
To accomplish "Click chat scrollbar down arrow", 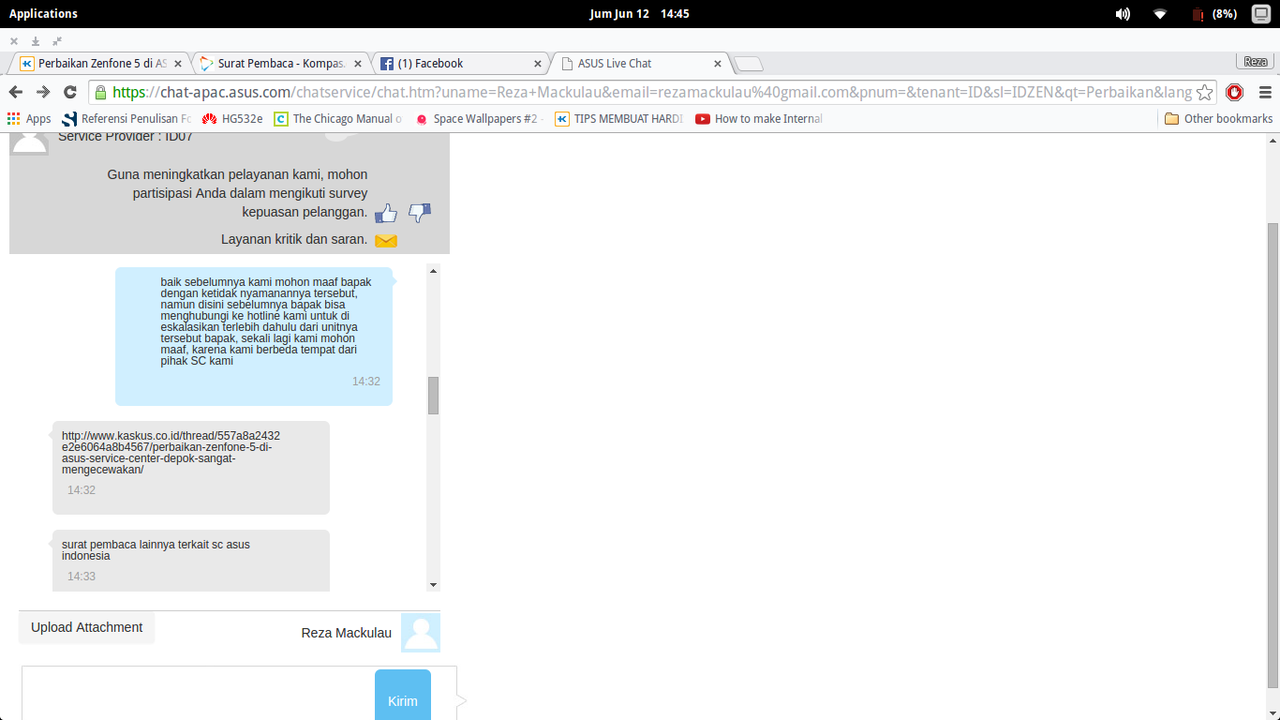I will click(433, 585).
